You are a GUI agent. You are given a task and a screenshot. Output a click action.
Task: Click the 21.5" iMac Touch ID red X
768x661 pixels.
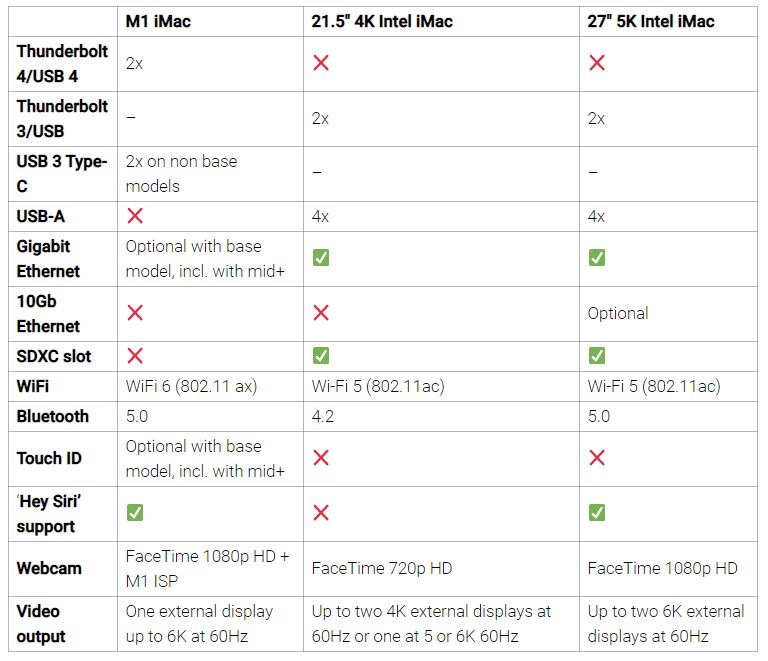[x=321, y=458]
